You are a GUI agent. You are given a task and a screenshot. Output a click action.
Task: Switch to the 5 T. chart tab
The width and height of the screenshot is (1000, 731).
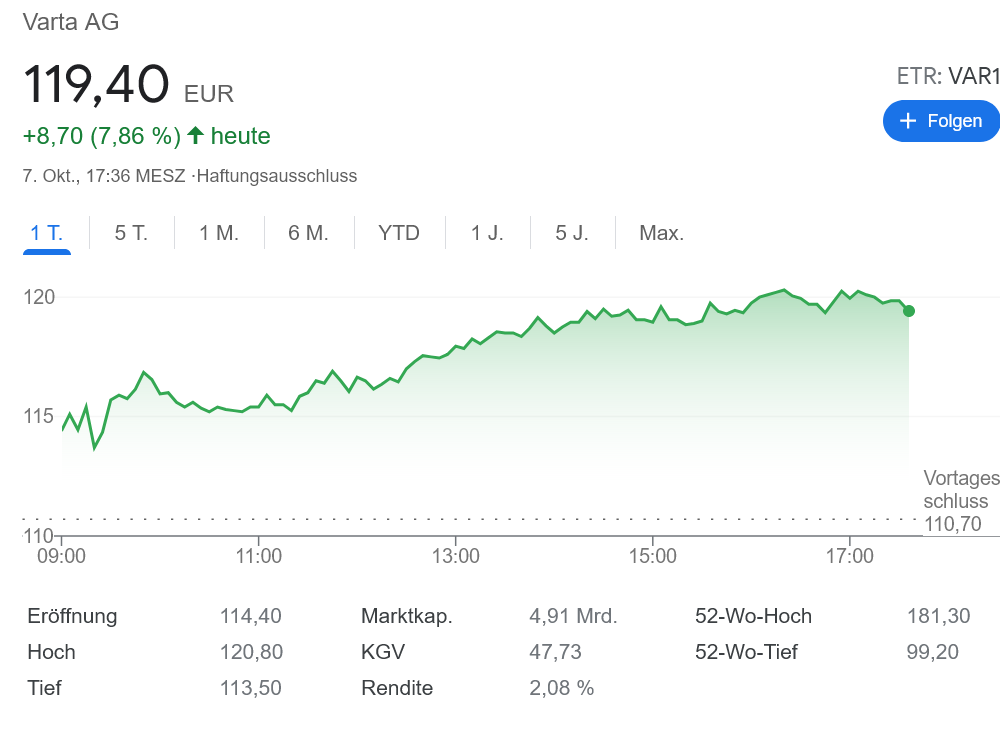[x=131, y=233]
